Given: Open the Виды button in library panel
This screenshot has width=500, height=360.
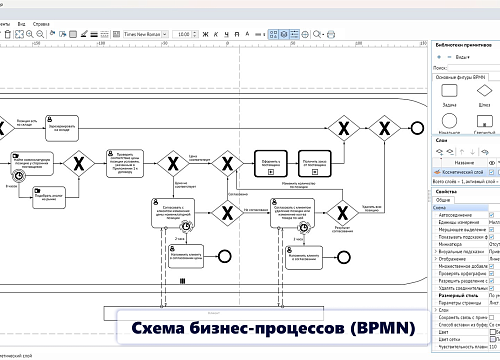Looking at the screenshot, I should click(x=462, y=57).
